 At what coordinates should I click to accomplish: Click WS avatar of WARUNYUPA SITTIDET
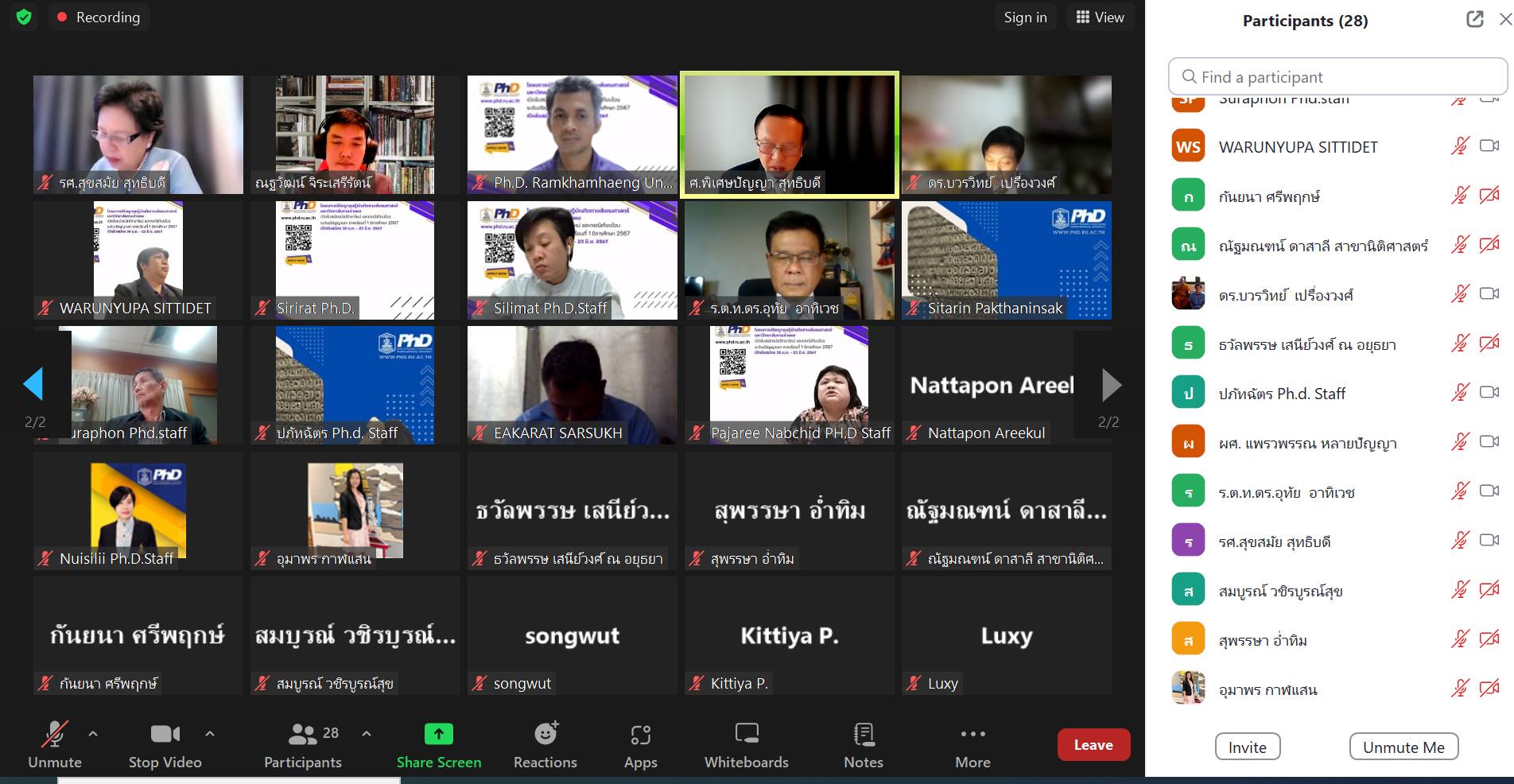pos(1188,146)
